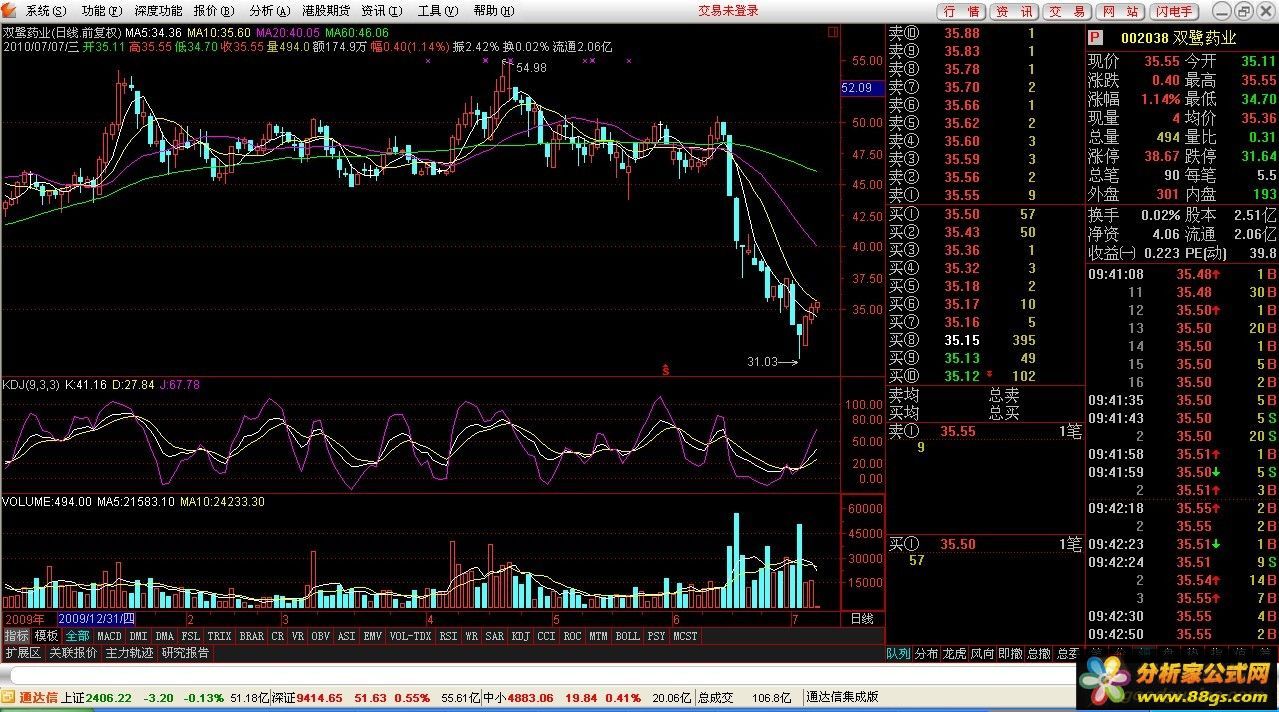
Task: Click the 行情 button at top right
Action: coord(961,12)
